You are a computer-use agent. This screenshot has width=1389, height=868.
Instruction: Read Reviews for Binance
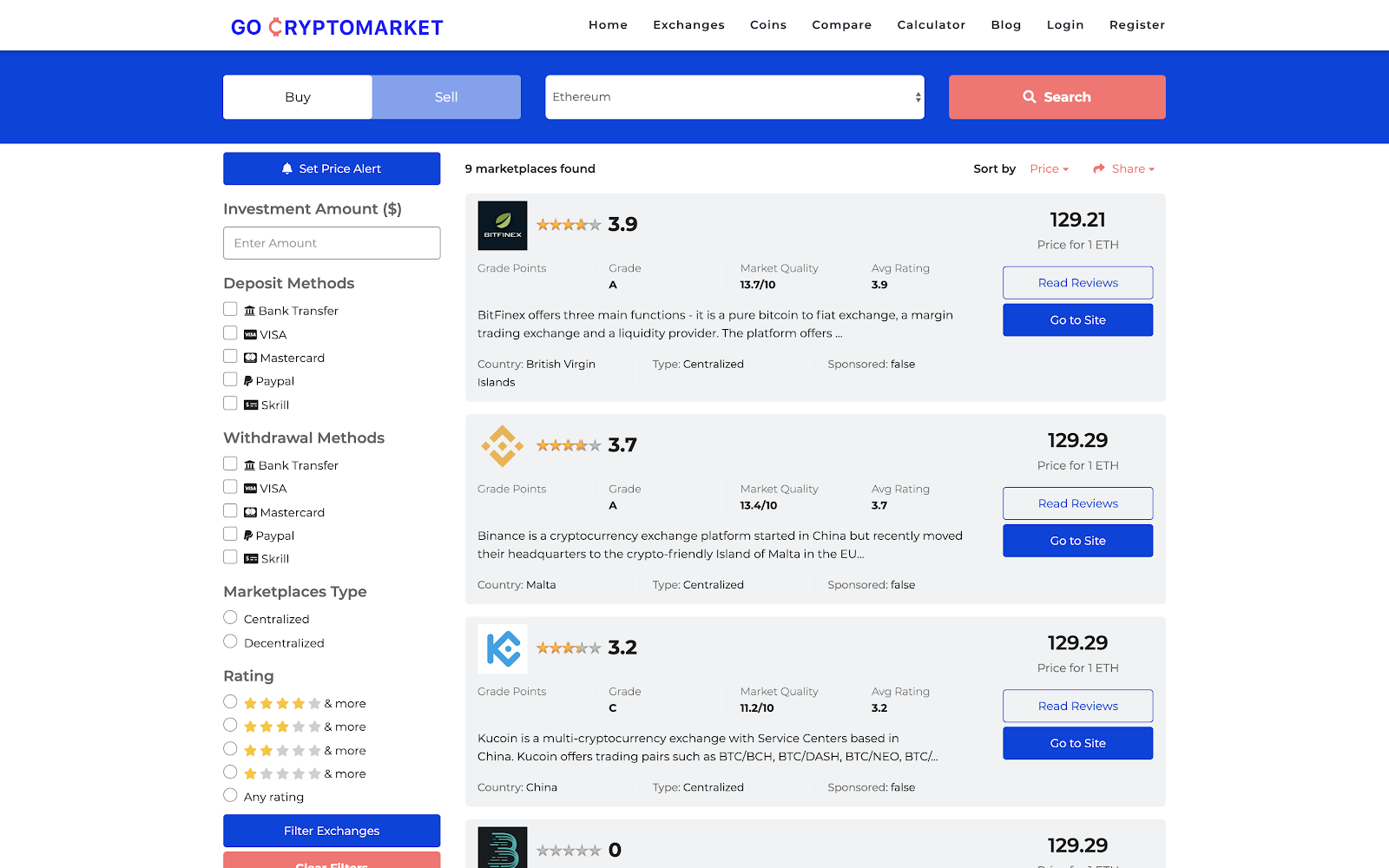1078,503
